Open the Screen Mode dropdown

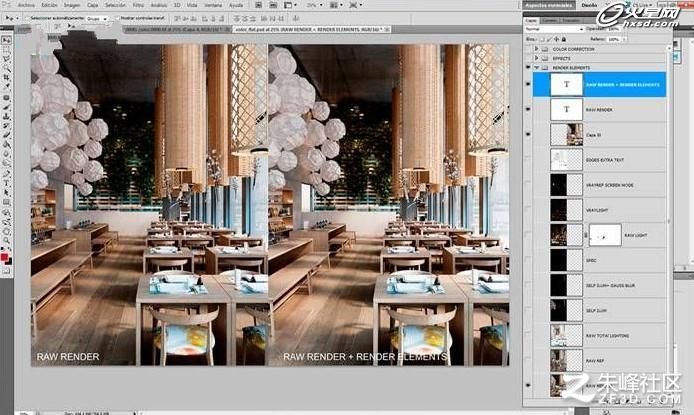[356, 5]
